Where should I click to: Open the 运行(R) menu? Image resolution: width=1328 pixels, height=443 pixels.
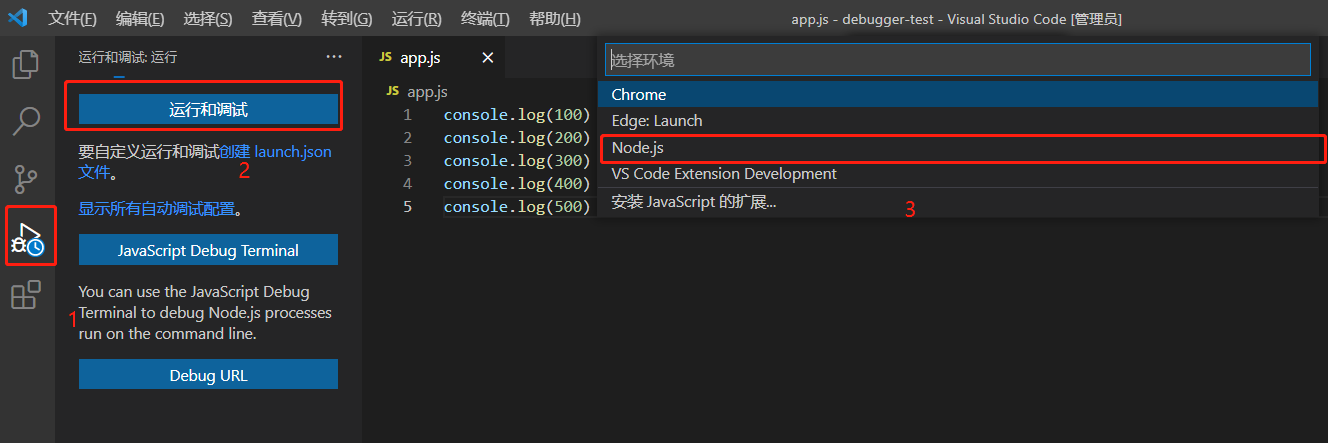[x=417, y=19]
